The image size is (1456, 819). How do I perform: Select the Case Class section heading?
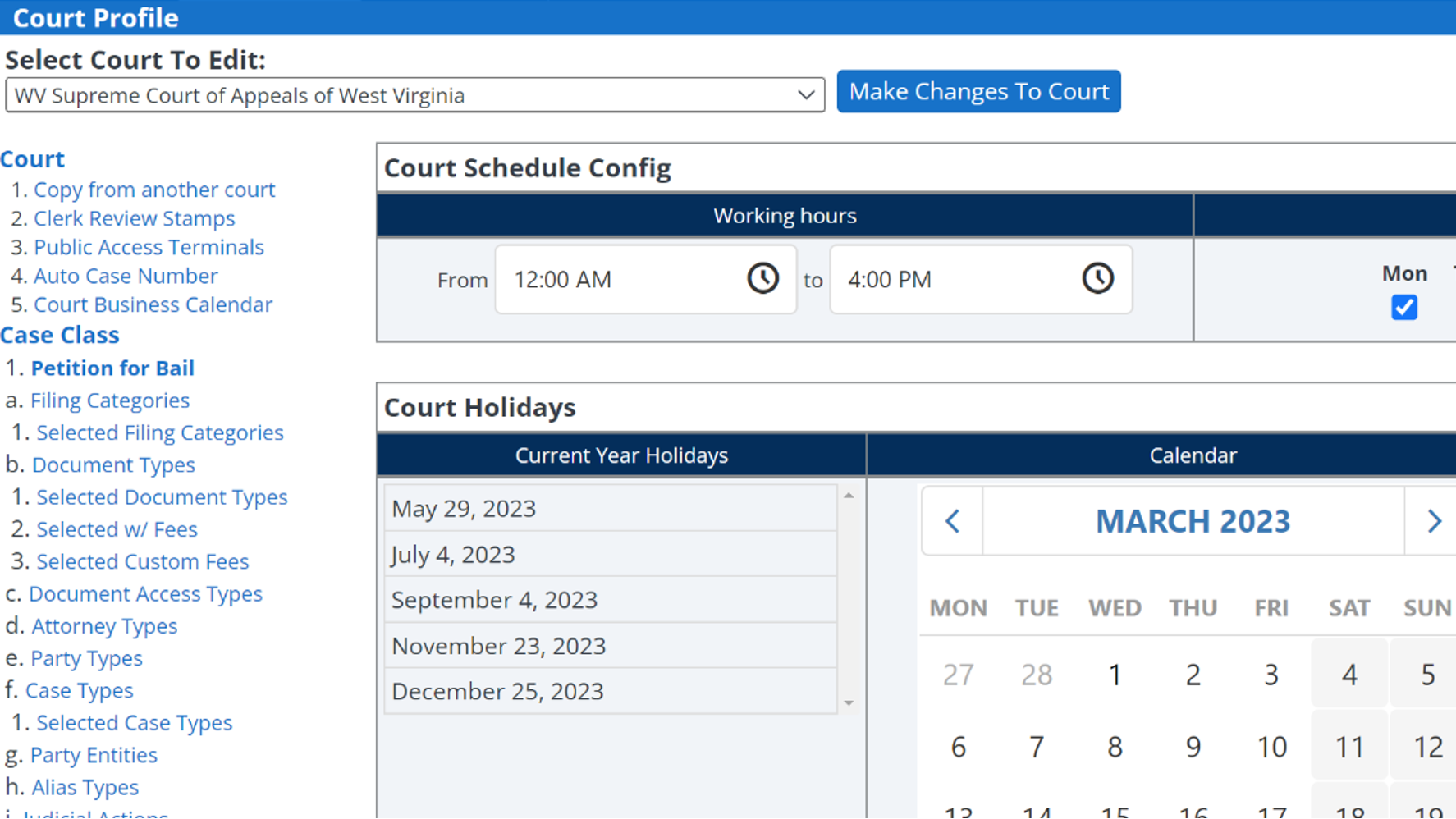point(60,335)
